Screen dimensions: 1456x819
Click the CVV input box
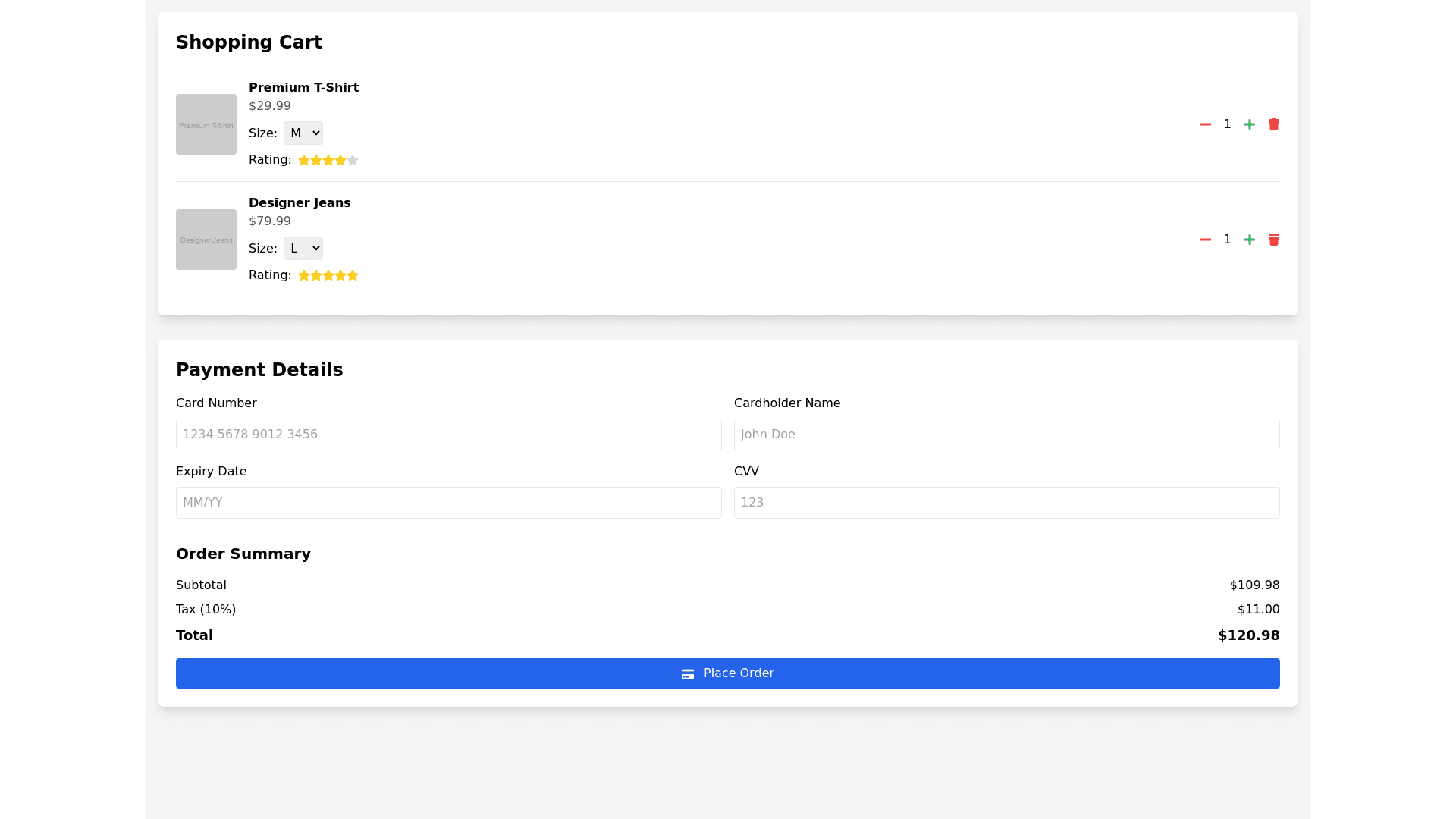coord(1007,503)
